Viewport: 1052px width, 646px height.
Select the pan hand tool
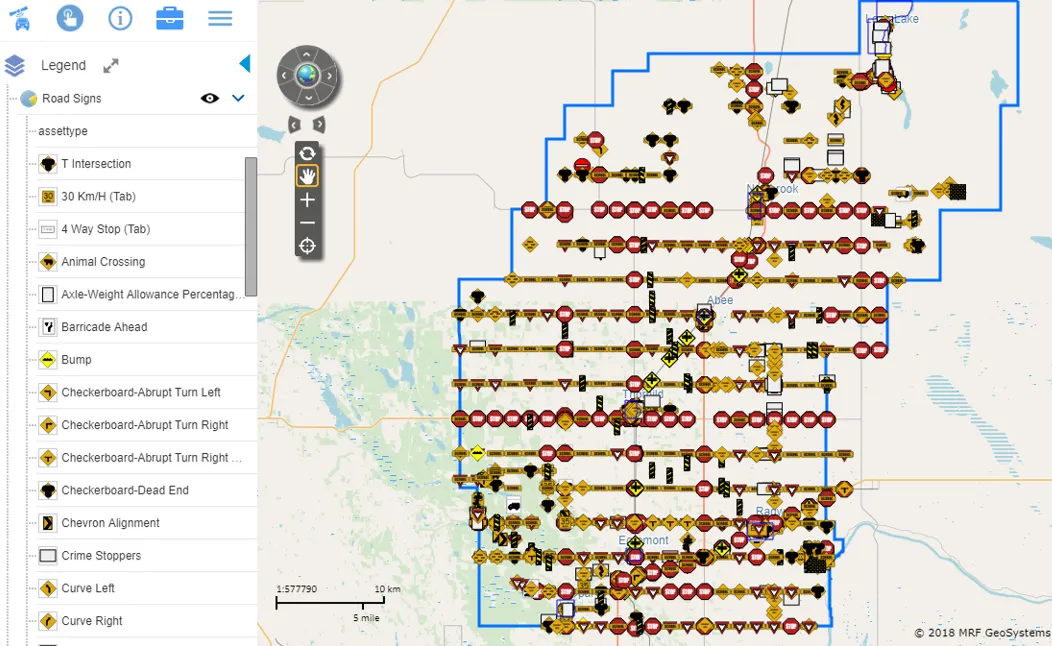click(x=307, y=176)
